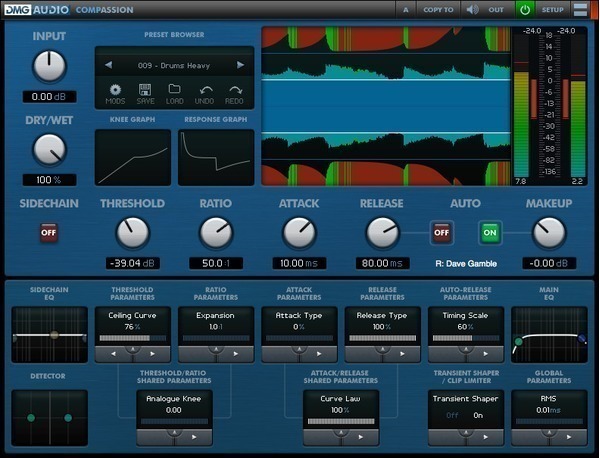Click the gain reduction waveform display
This screenshot has height=458, width=600.
[x=386, y=106]
